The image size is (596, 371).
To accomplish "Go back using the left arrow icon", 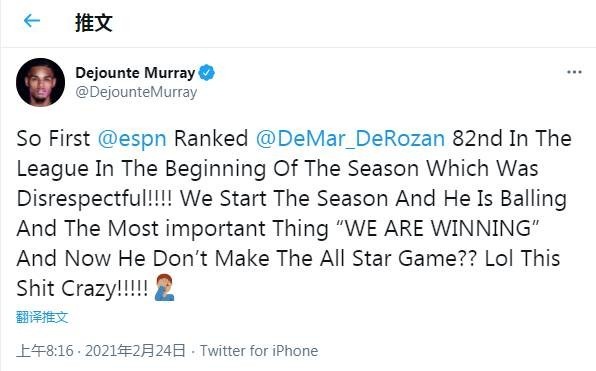I will [x=32, y=21].
